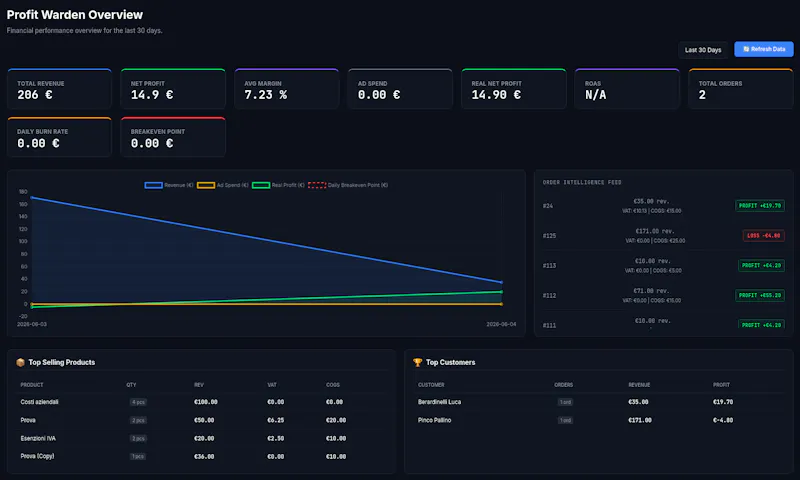This screenshot has width=800, height=480.
Task: Select customer Pinco Pallino
Action: [x=435, y=420]
